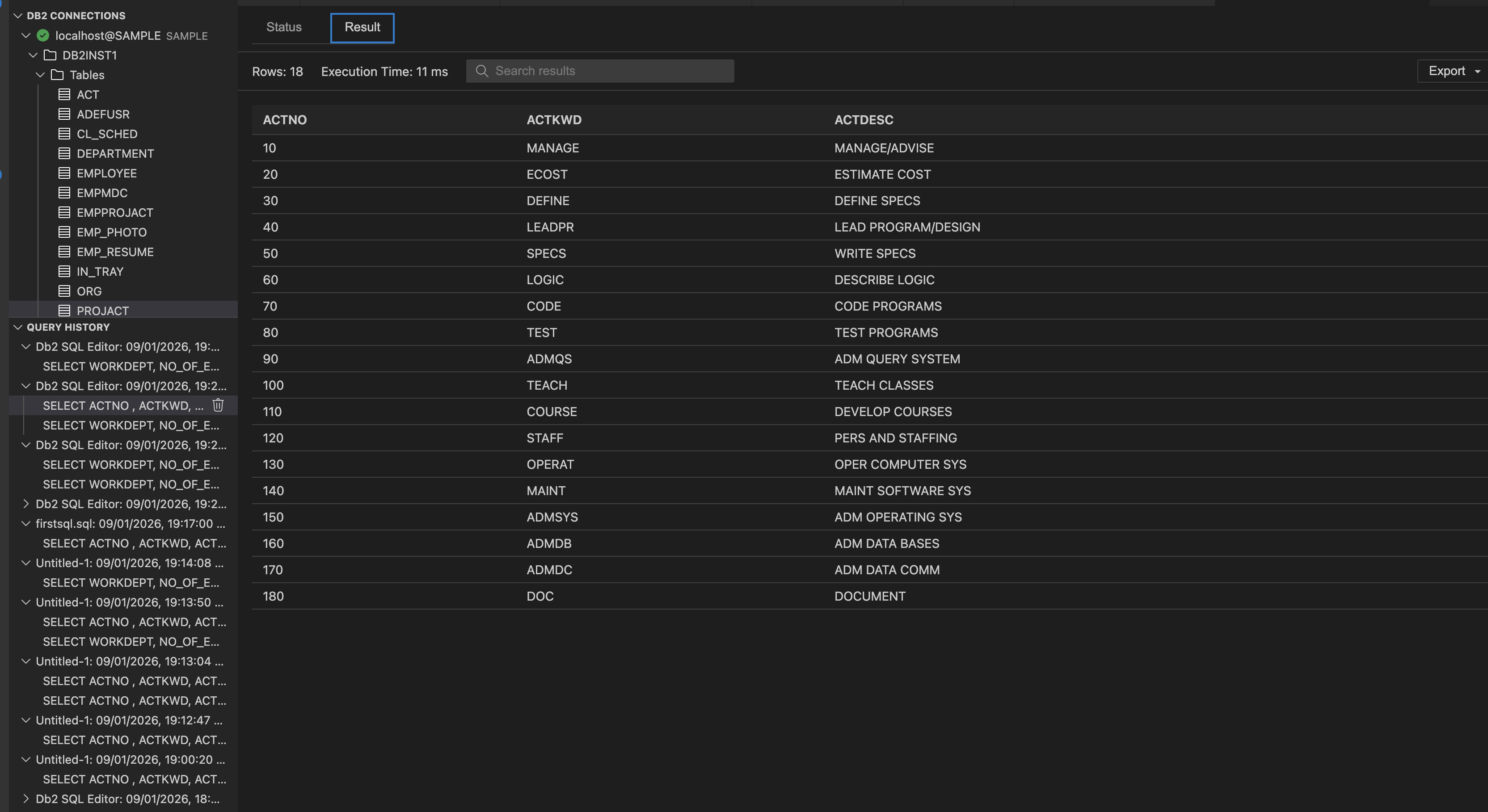This screenshot has width=1488, height=812.
Task: Switch to the Status tab
Action: [284, 27]
